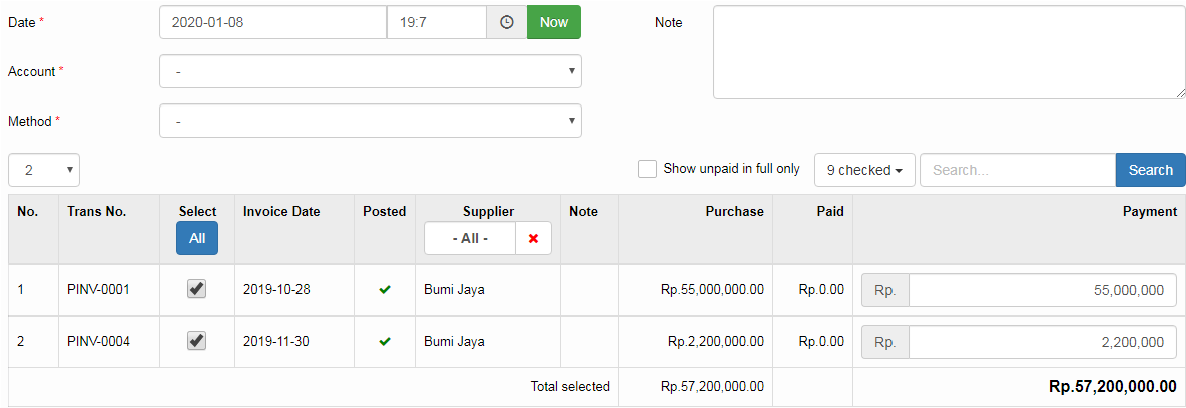Screen dimensions: 1186x408
Task: Click green posted checkmark for PINV-0001
Action: 384,290
